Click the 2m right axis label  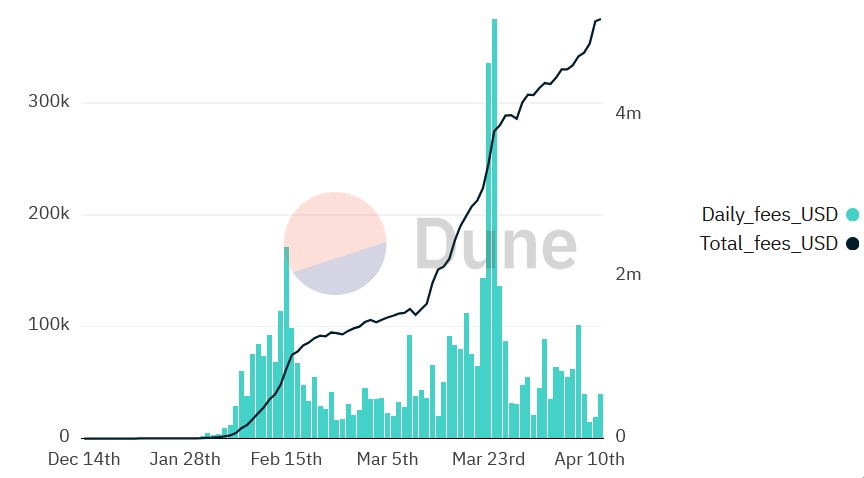[628, 275]
